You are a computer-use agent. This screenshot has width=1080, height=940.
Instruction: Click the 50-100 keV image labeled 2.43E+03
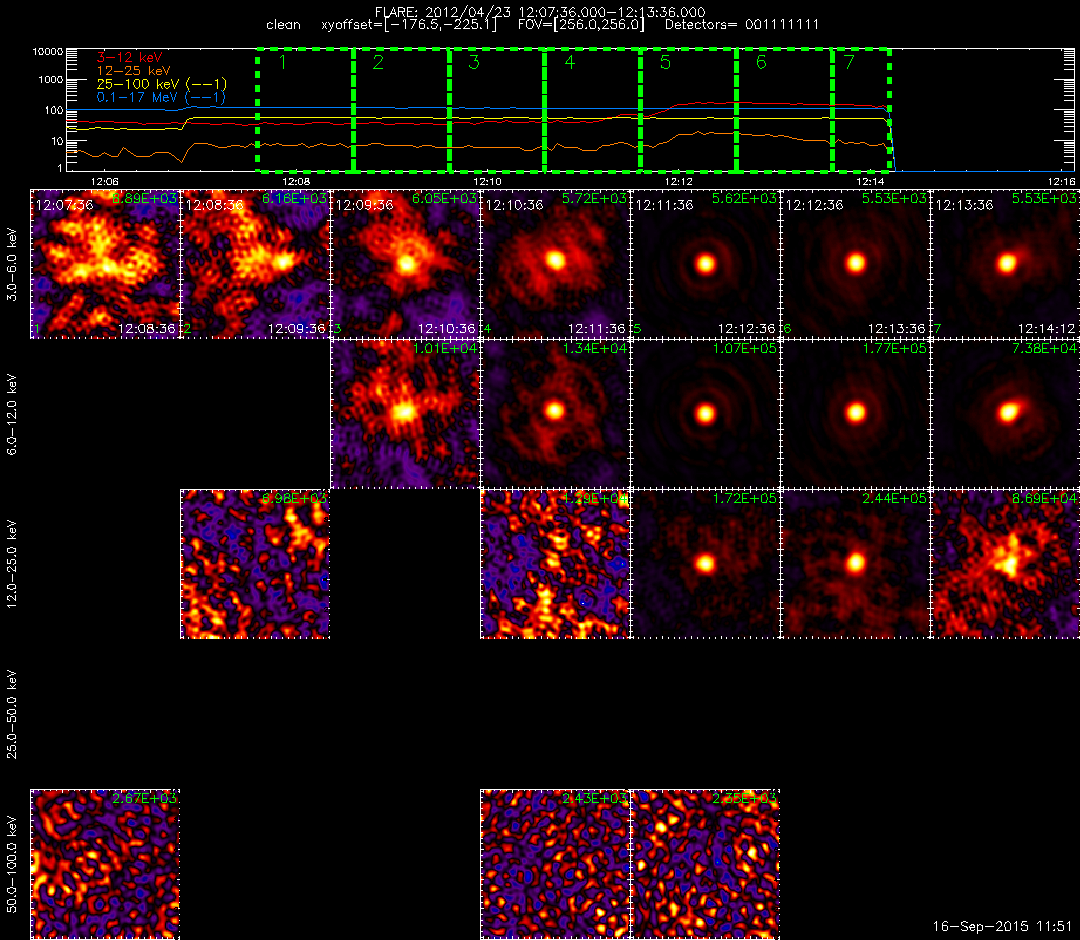(x=555, y=864)
